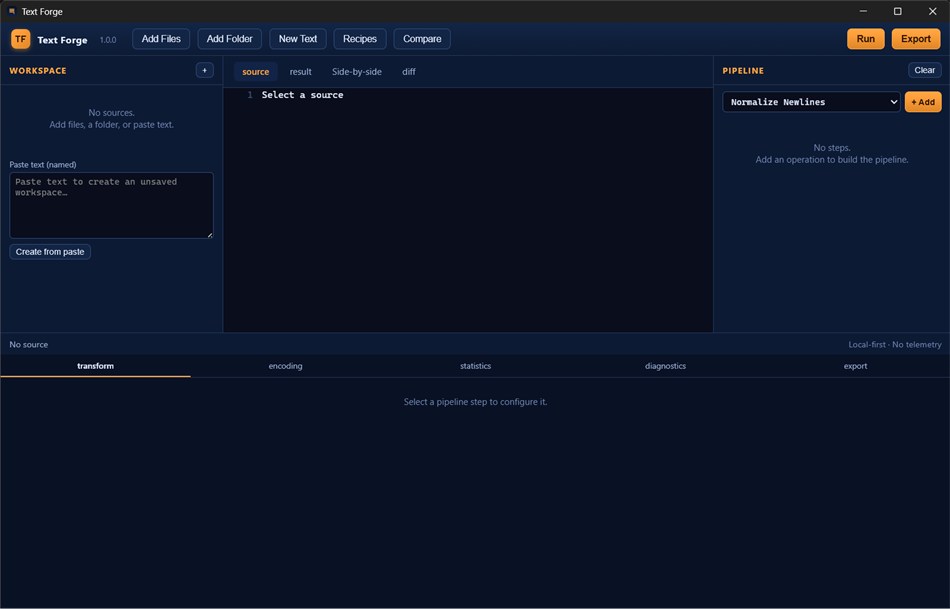
Task: Click the 'No source' status text
Action: click(x=28, y=344)
